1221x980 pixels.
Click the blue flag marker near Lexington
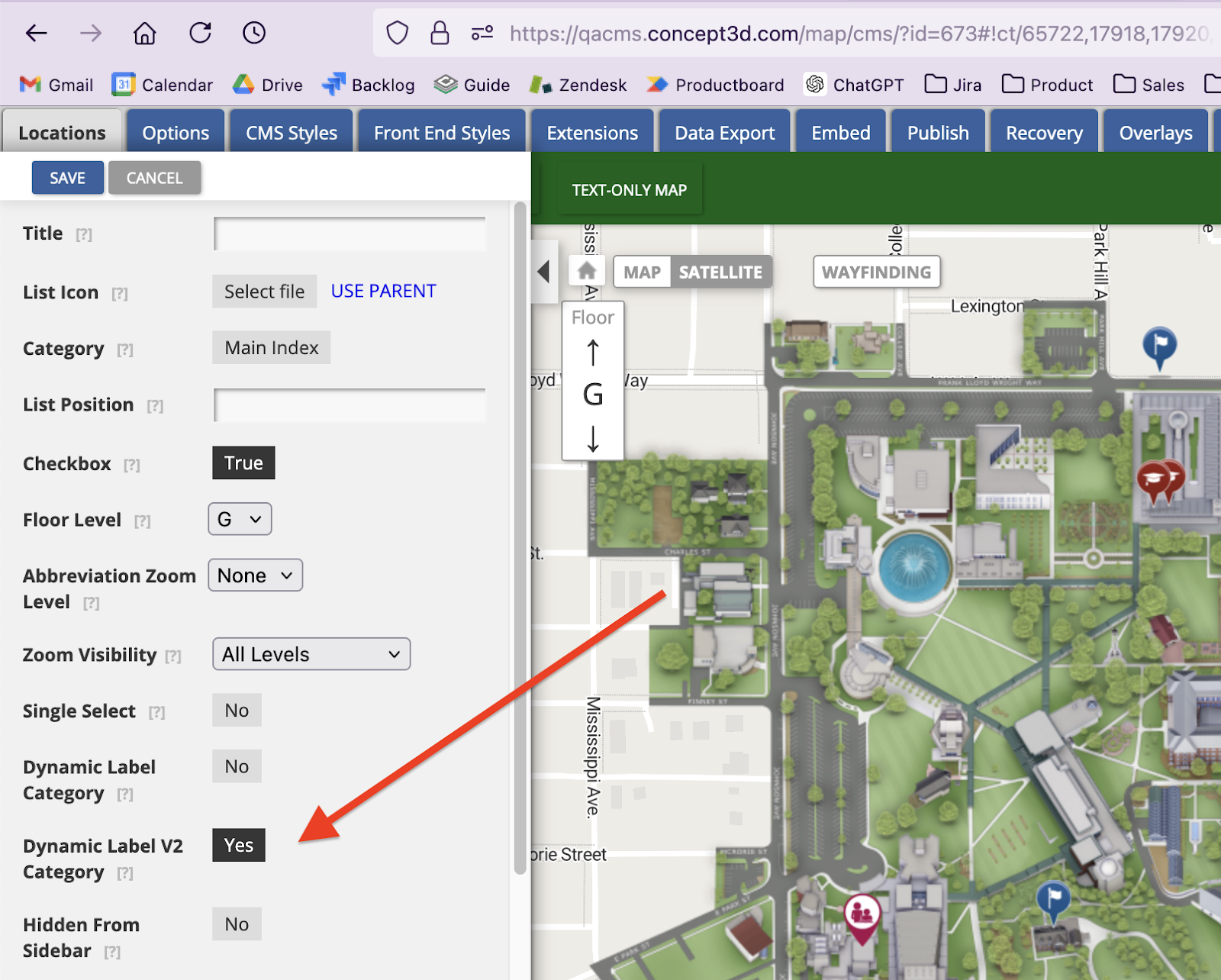pos(1159,344)
